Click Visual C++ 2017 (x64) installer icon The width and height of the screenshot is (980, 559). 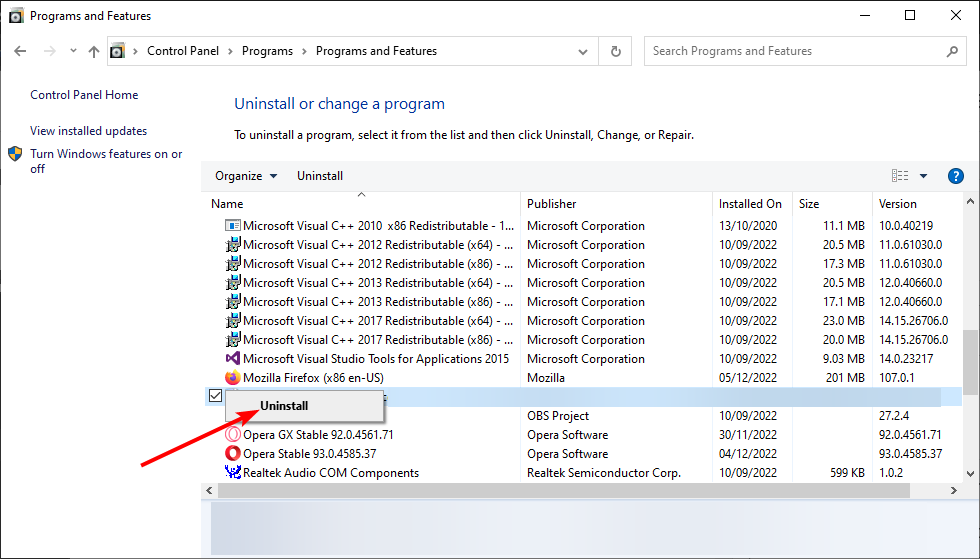[x=232, y=321]
